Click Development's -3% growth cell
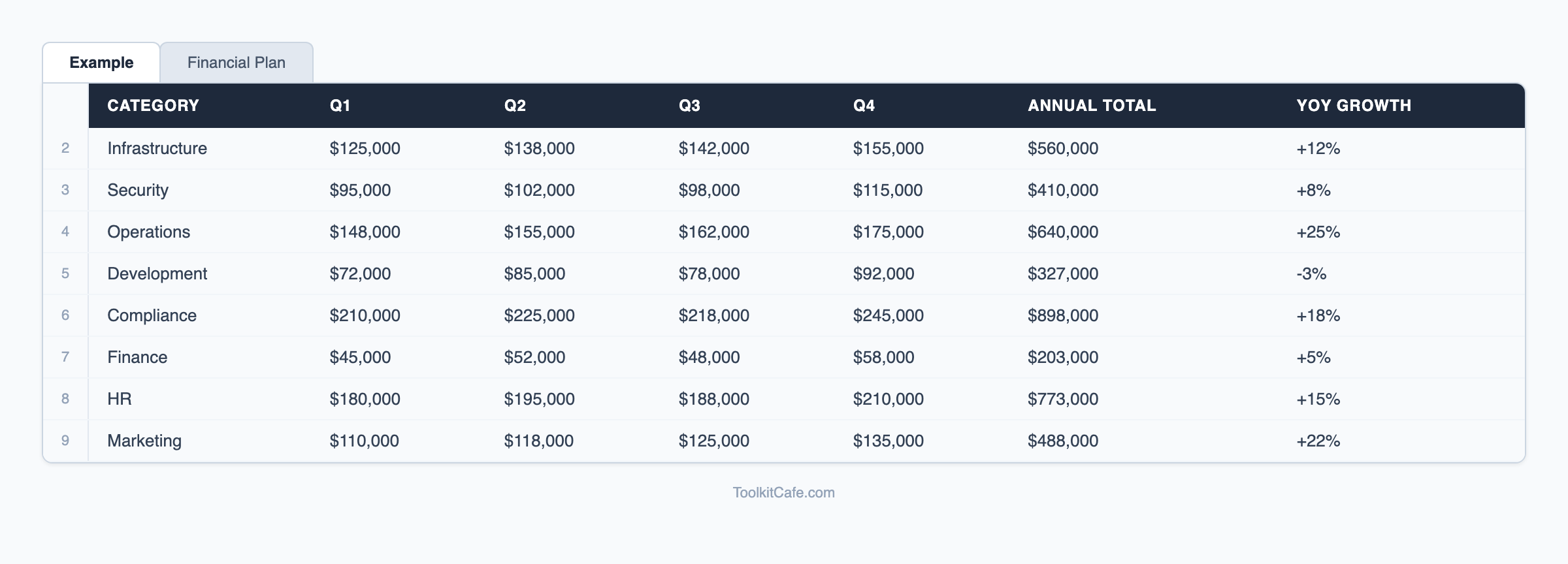Viewport: 1568px width, 564px height. pyautogui.click(x=1311, y=274)
